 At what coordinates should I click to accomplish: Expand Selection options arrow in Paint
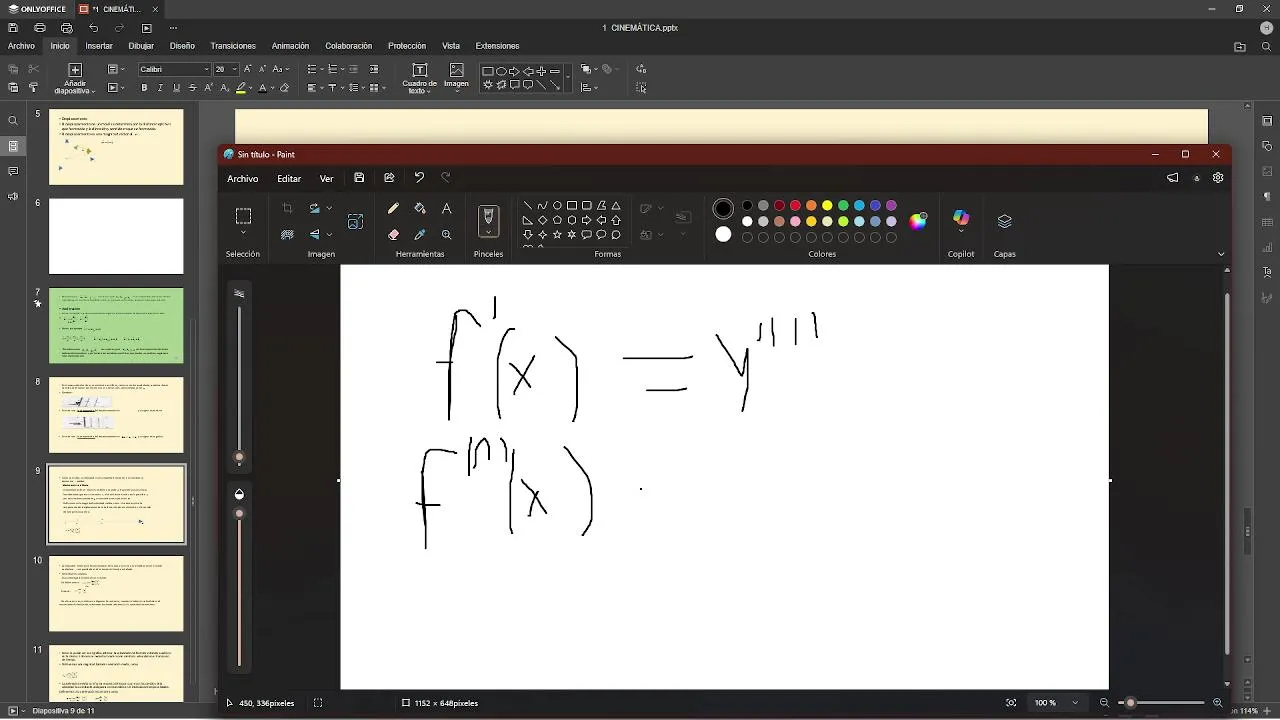[243, 234]
